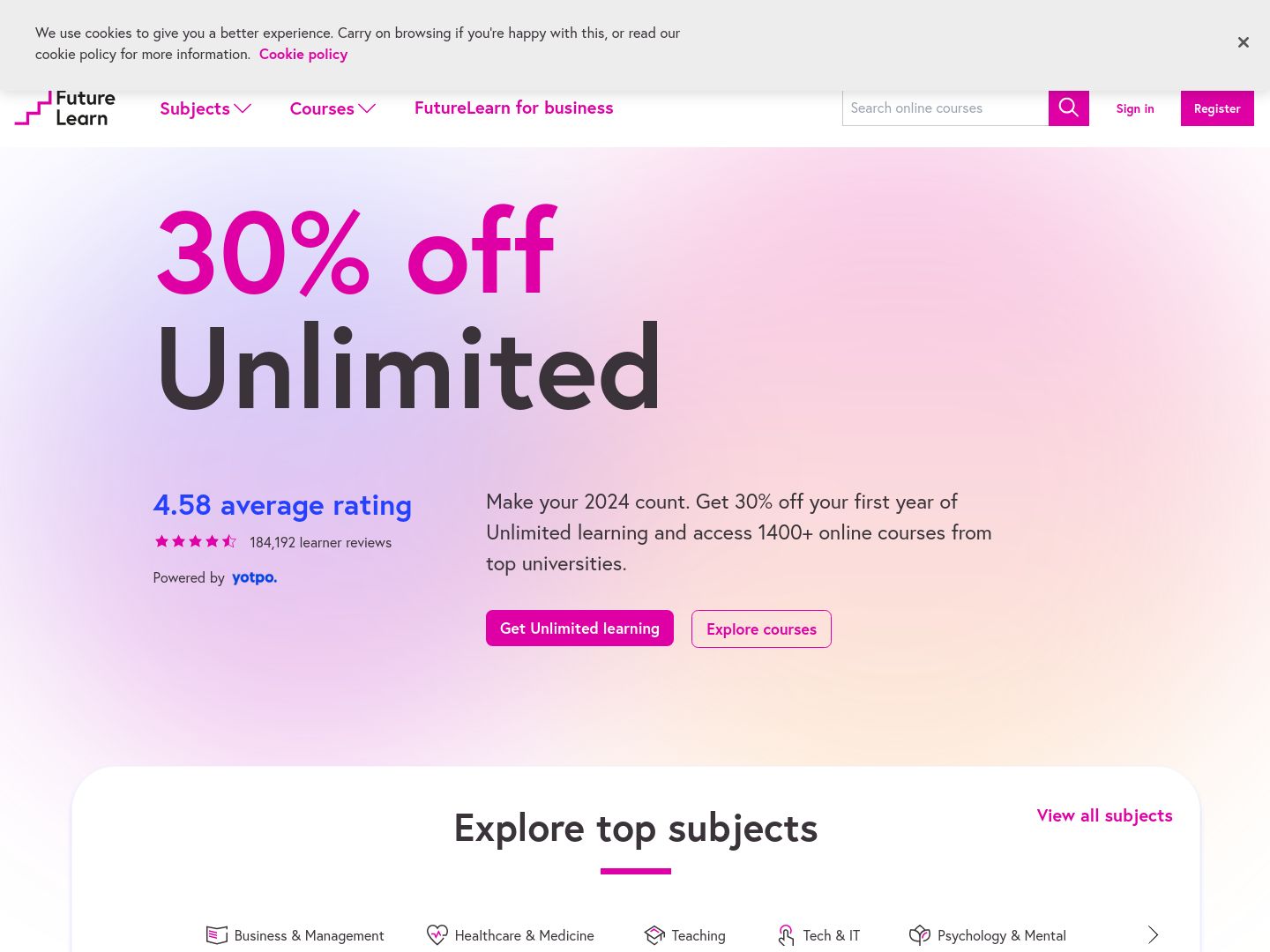Image resolution: width=1270 pixels, height=952 pixels.
Task: Dismiss the cookie banner with X
Action: (x=1243, y=42)
